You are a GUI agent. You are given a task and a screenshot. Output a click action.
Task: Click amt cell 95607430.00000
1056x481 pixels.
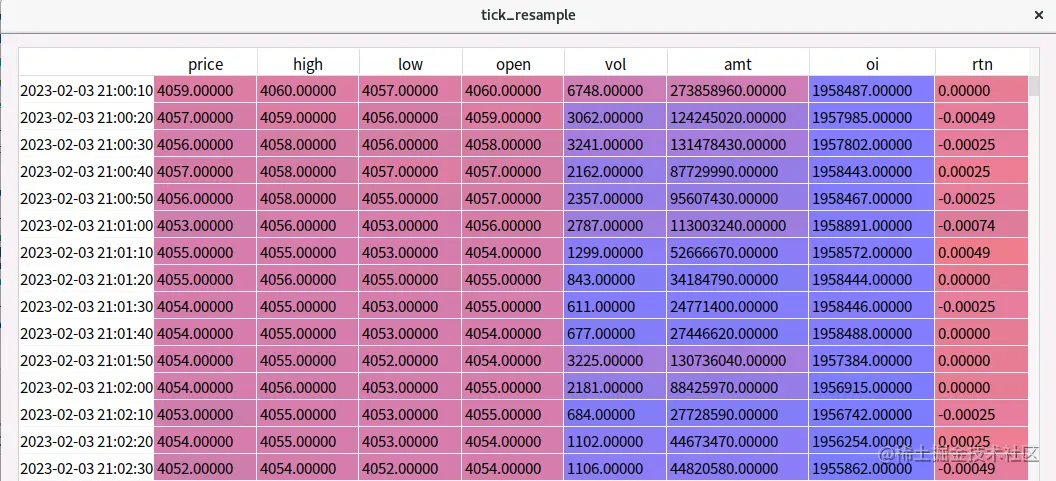[x=738, y=198]
